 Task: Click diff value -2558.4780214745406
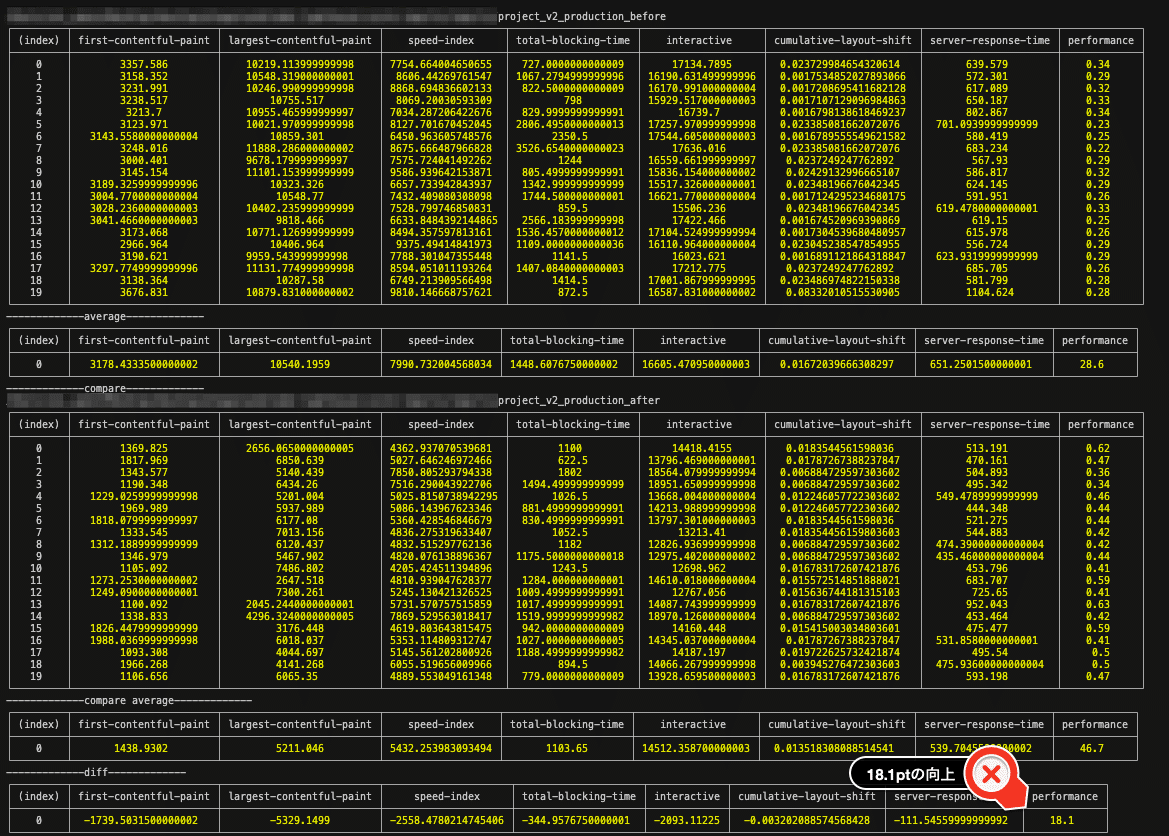447,820
